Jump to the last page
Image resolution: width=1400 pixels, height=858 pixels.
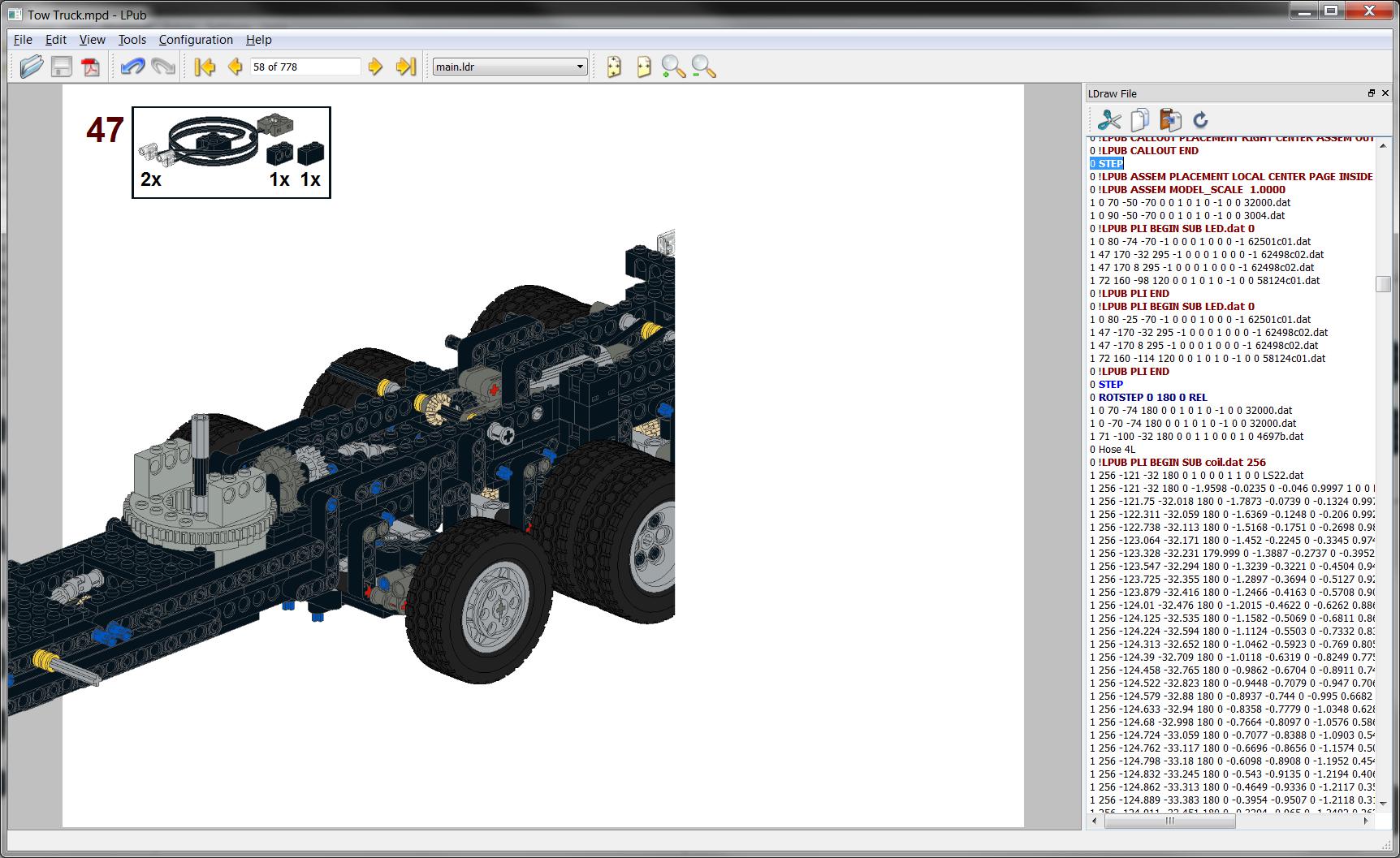pyautogui.click(x=405, y=67)
